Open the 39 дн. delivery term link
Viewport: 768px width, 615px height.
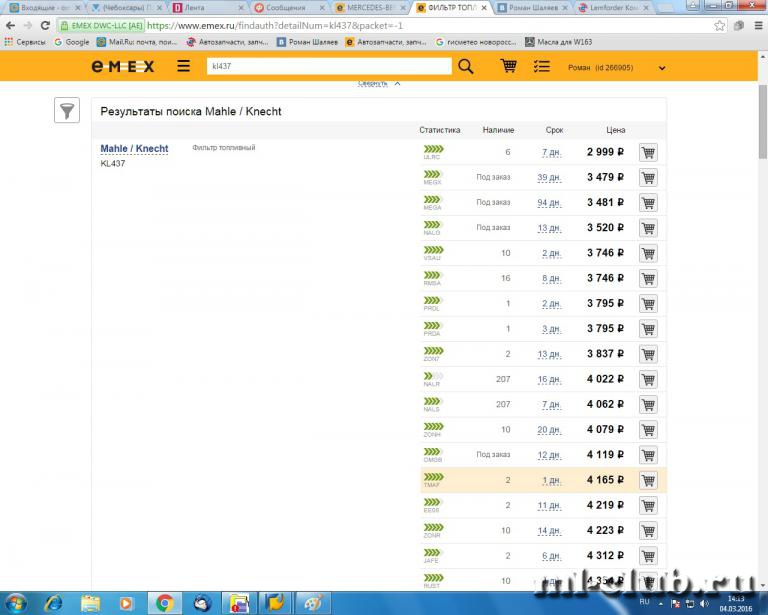pyautogui.click(x=549, y=177)
